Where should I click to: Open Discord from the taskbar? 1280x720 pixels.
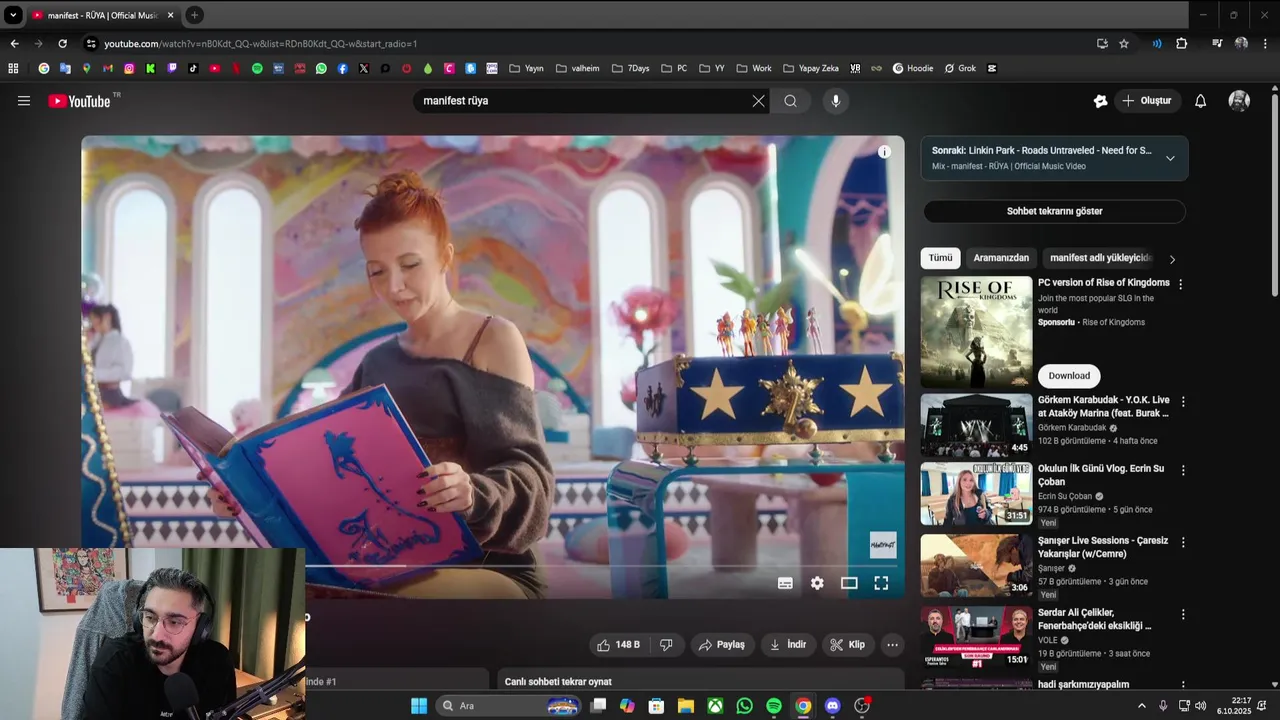[x=832, y=706]
